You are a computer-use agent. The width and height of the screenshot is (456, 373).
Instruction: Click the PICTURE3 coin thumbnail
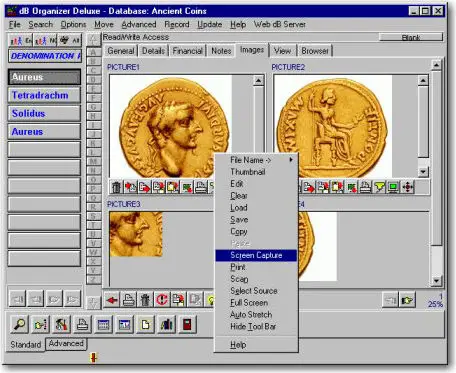[136, 234]
